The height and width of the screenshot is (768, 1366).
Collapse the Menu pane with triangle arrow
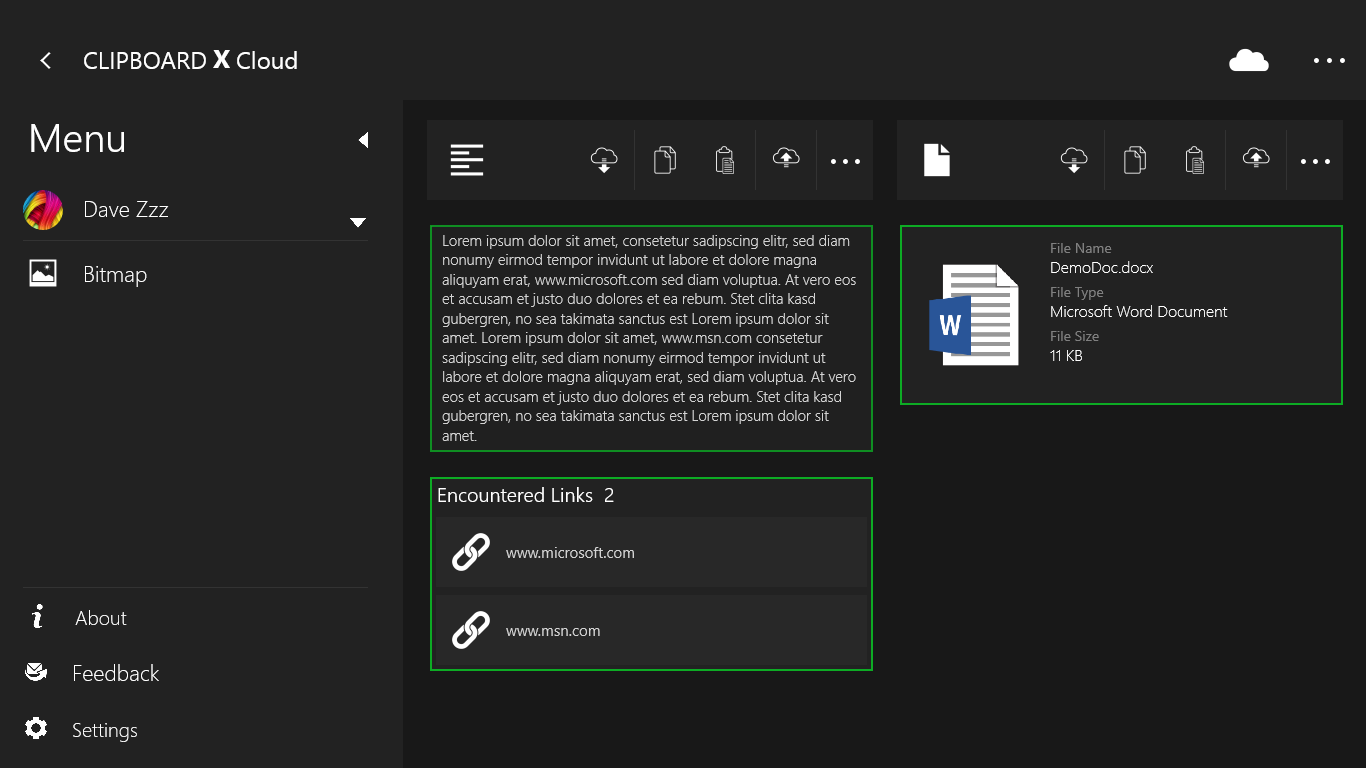click(x=363, y=140)
